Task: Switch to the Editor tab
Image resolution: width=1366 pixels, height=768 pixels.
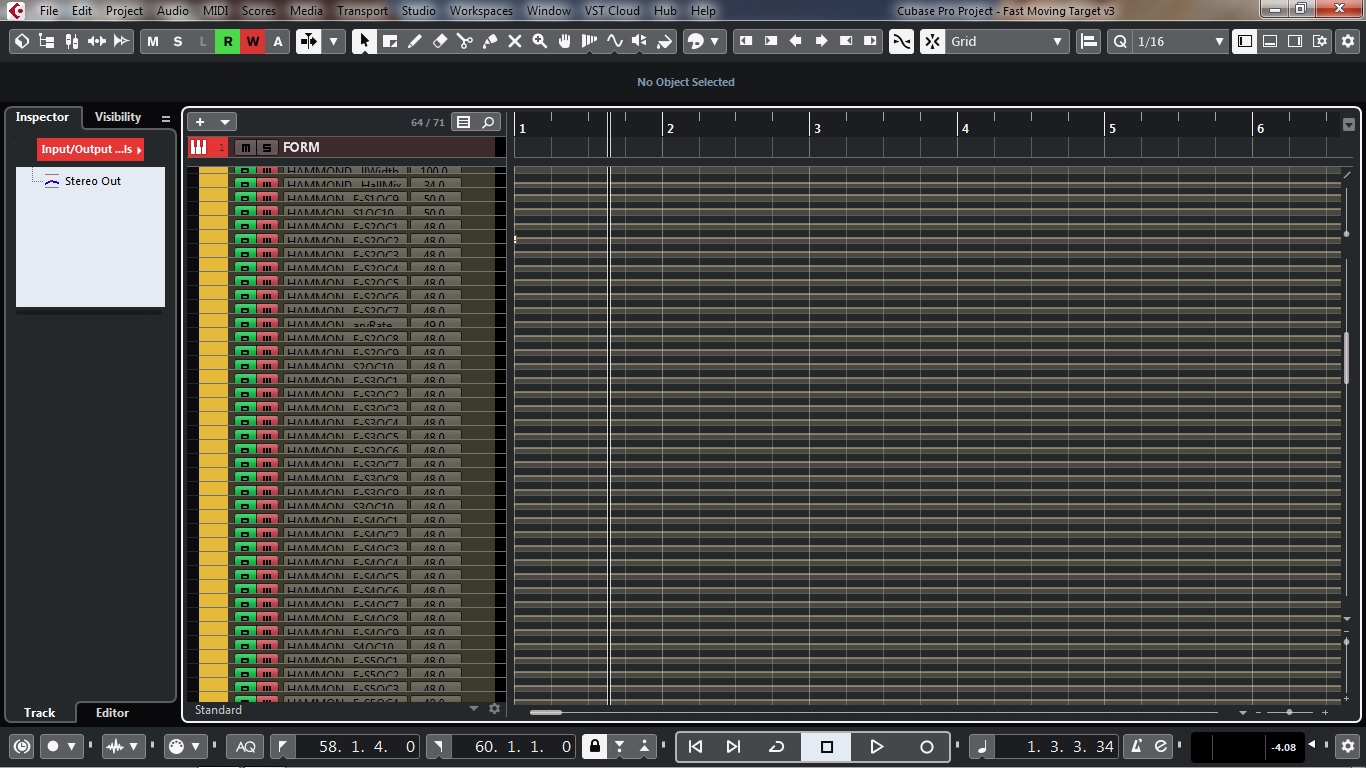Action: point(112,712)
